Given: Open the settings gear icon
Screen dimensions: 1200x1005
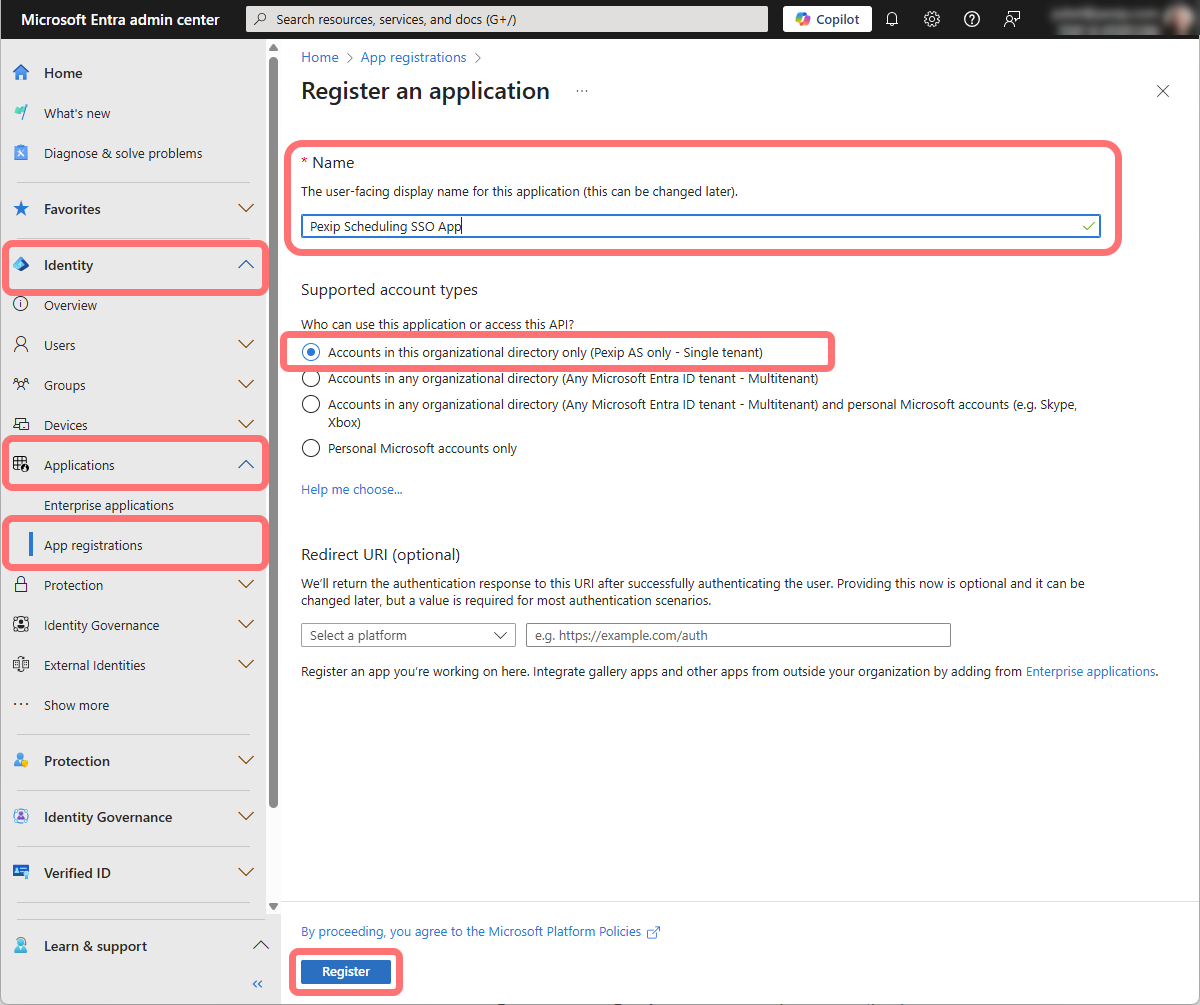Looking at the screenshot, I should (x=932, y=19).
